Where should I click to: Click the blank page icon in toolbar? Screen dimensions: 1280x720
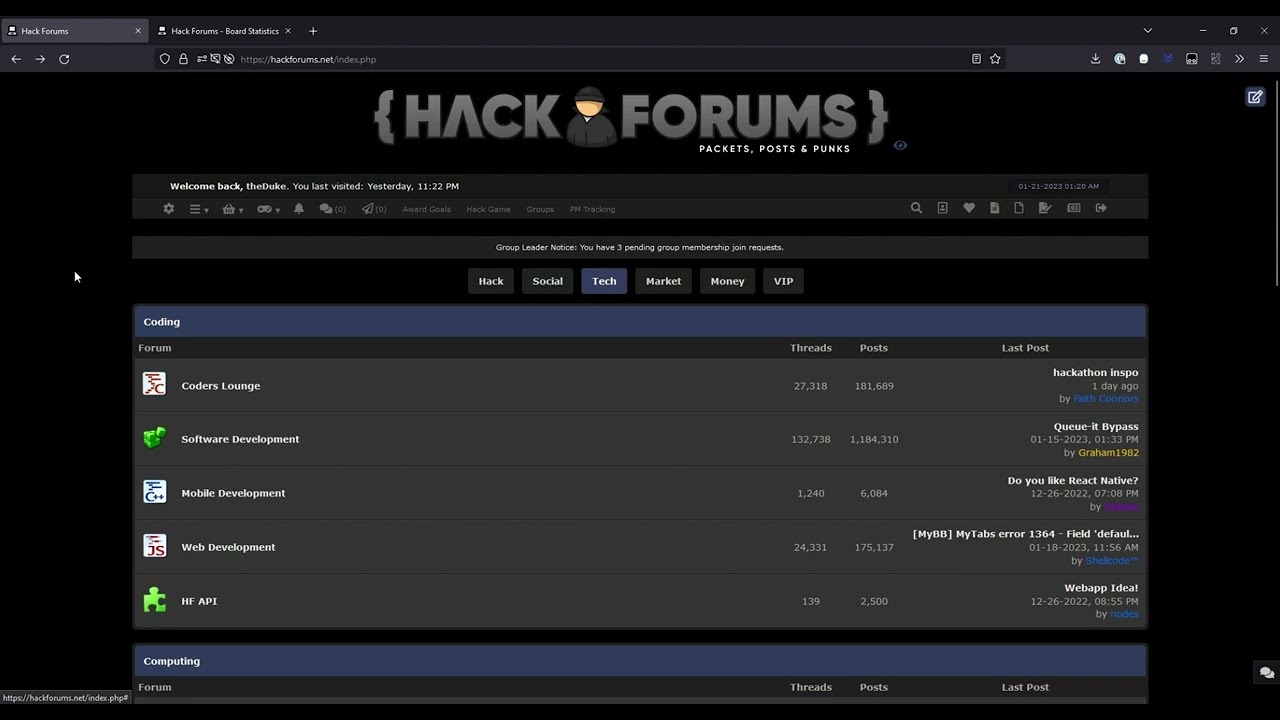point(1019,208)
